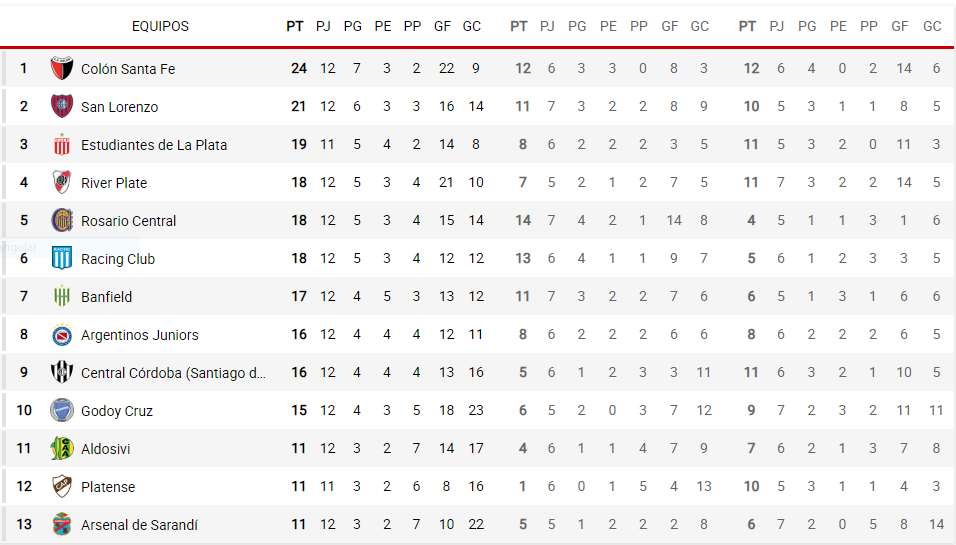Click the first bold PT column header
Viewport: 956px width, 545px height.
(294, 26)
